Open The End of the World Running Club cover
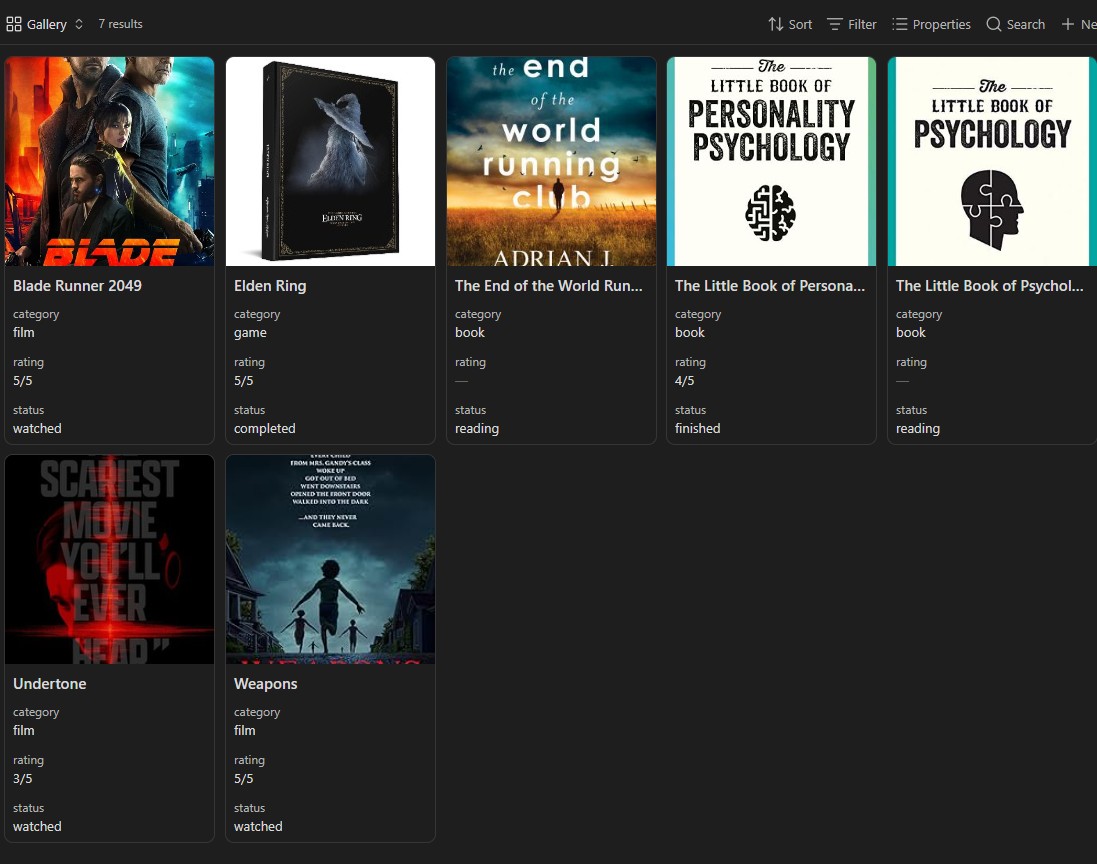This screenshot has height=864, width=1097. pos(551,162)
